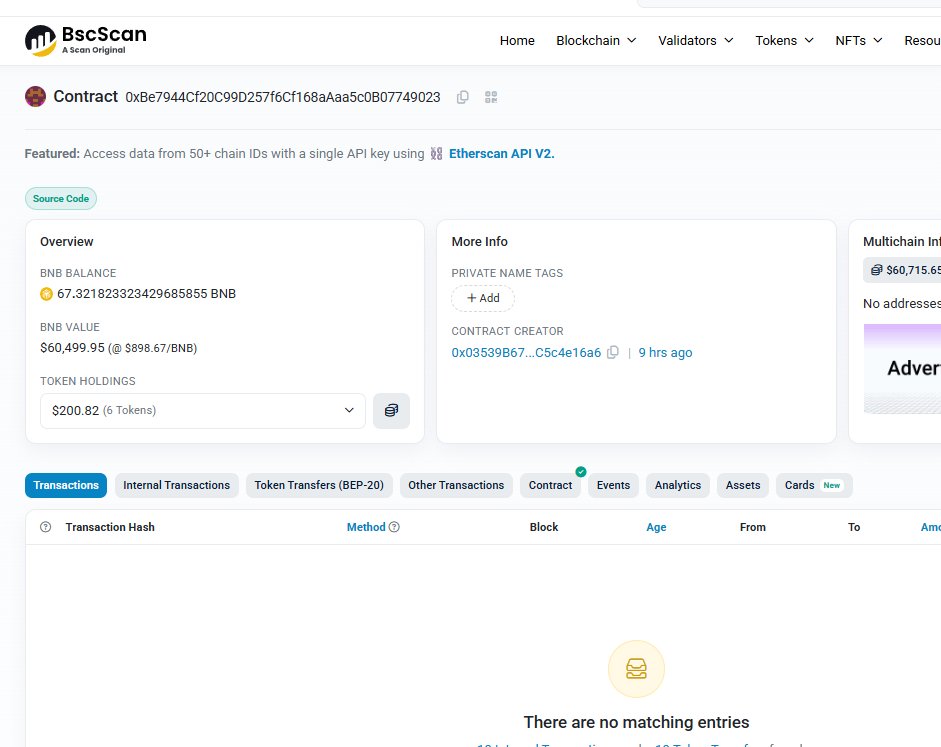Open the token holdings wallet view button
The height and width of the screenshot is (747, 941).
click(391, 410)
